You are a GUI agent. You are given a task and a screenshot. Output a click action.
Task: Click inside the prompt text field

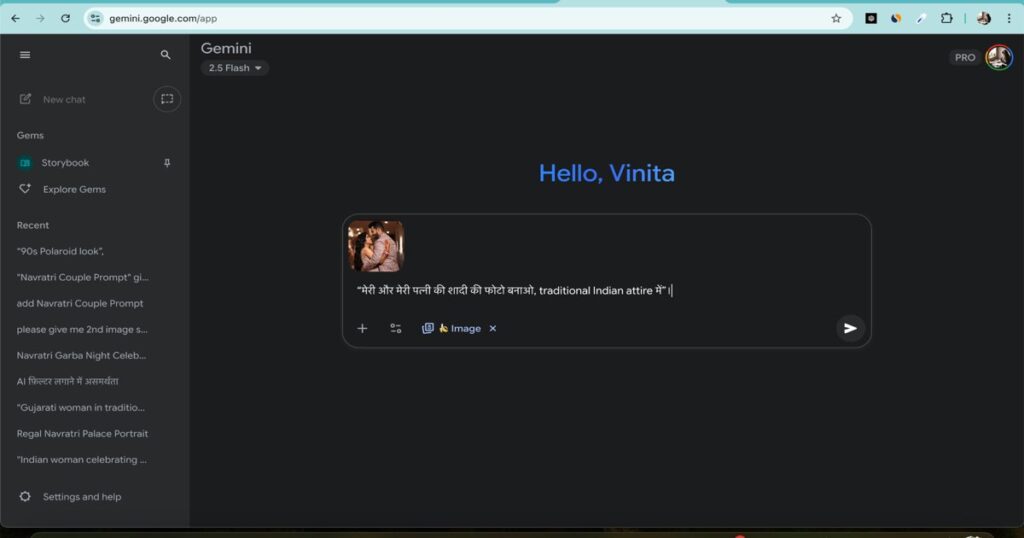pos(606,291)
